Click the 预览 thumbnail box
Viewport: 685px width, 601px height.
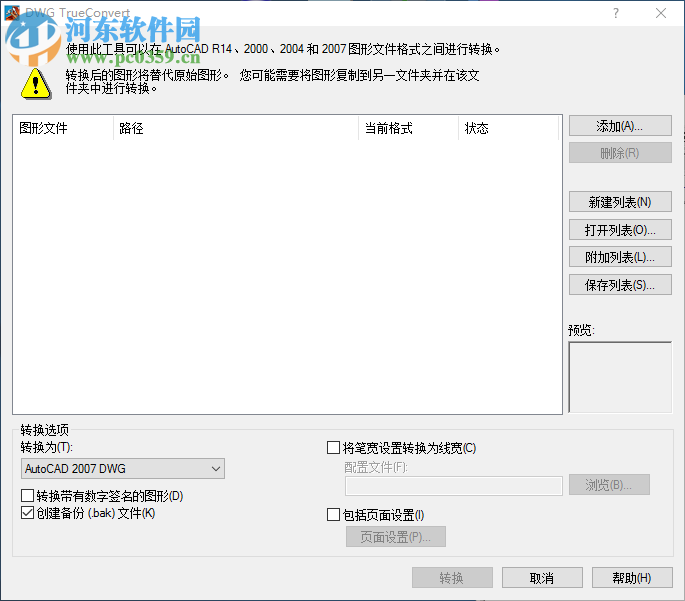pyautogui.click(x=620, y=377)
